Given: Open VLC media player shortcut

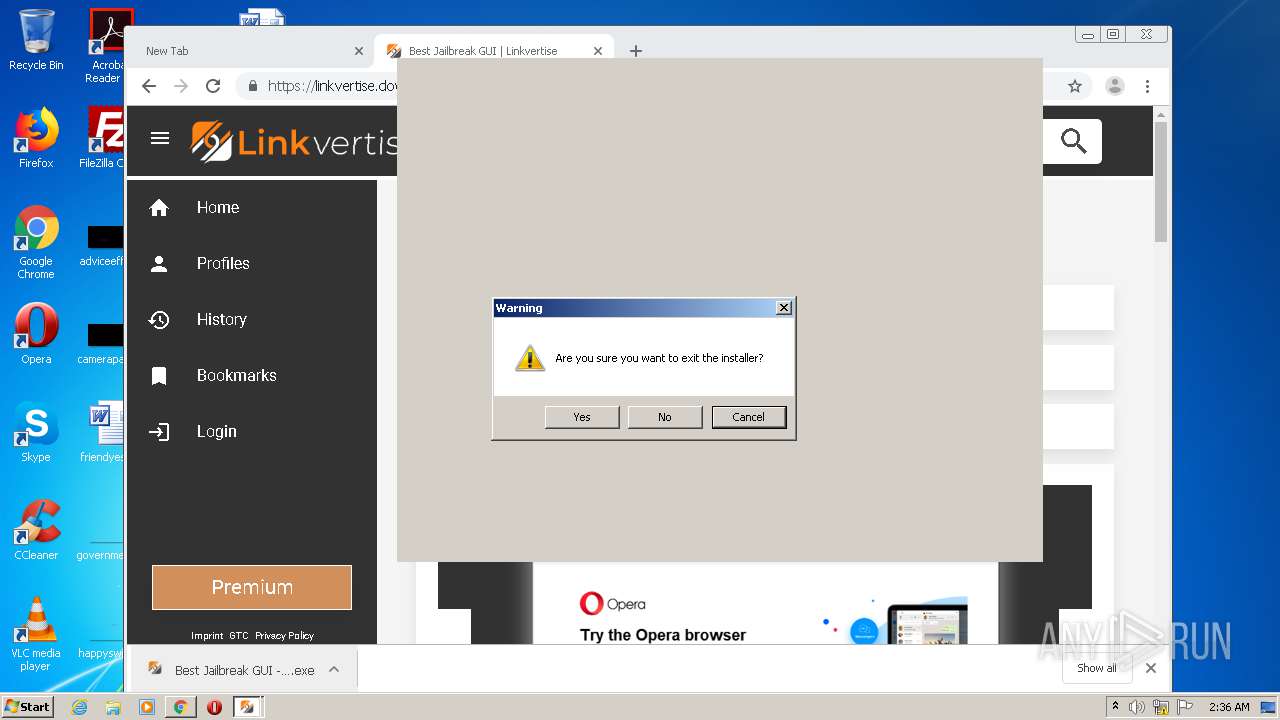Looking at the screenshot, I should [36, 634].
